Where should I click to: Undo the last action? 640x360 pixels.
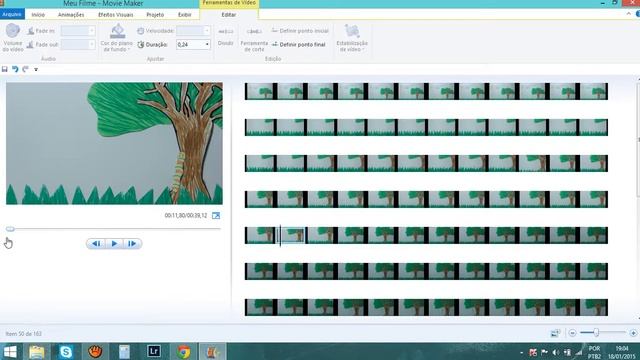15,69
